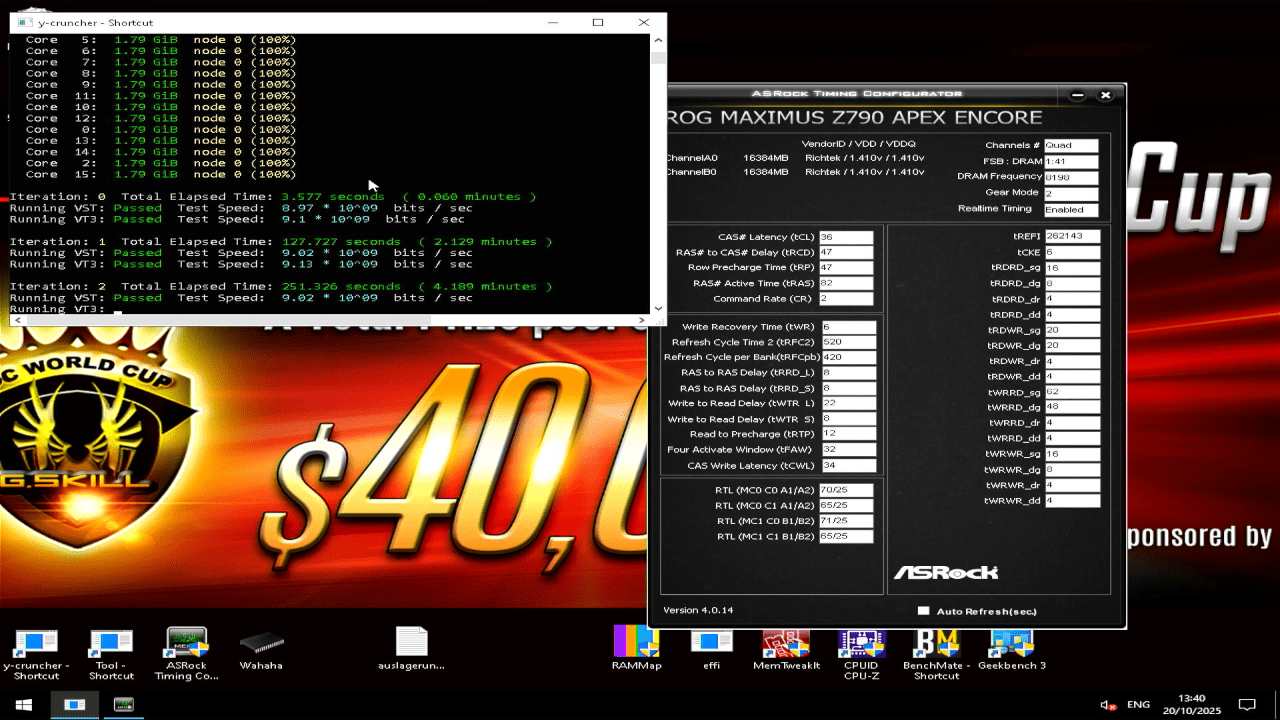Switch to y-cruncher in the taskbar
The height and width of the screenshot is (720, 1280).
pos(75,704)
